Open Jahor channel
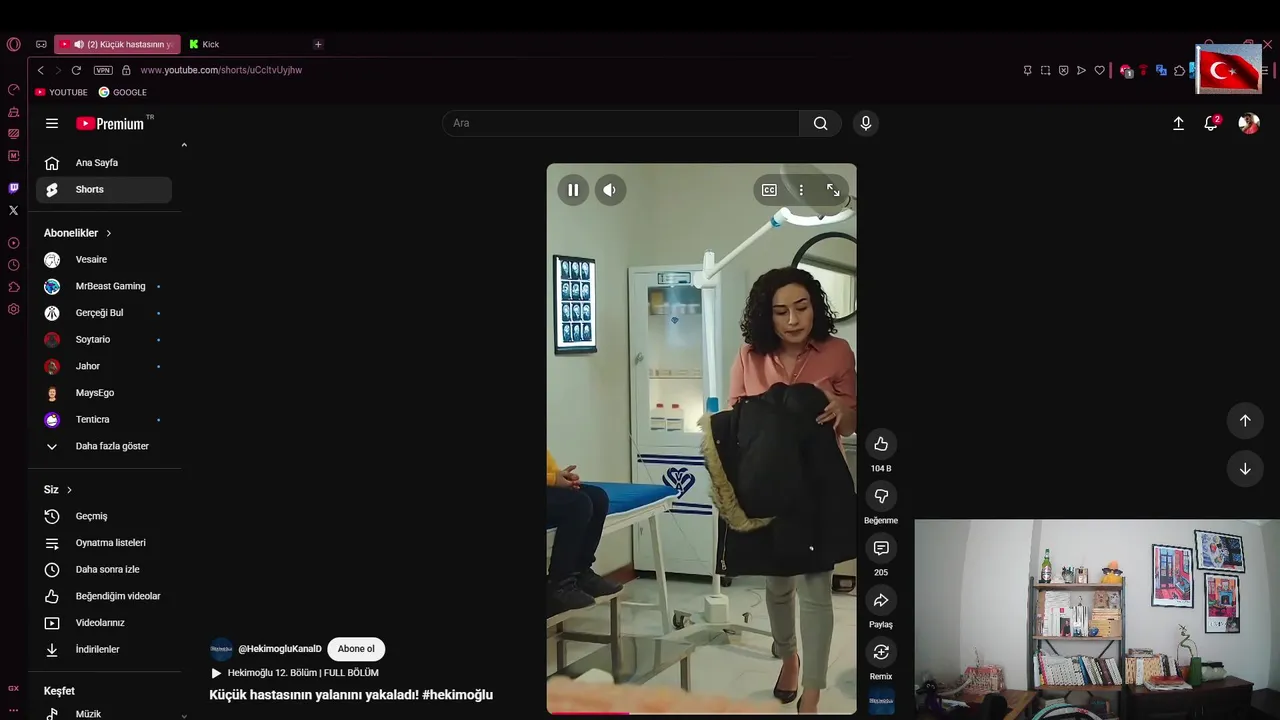 104,366
